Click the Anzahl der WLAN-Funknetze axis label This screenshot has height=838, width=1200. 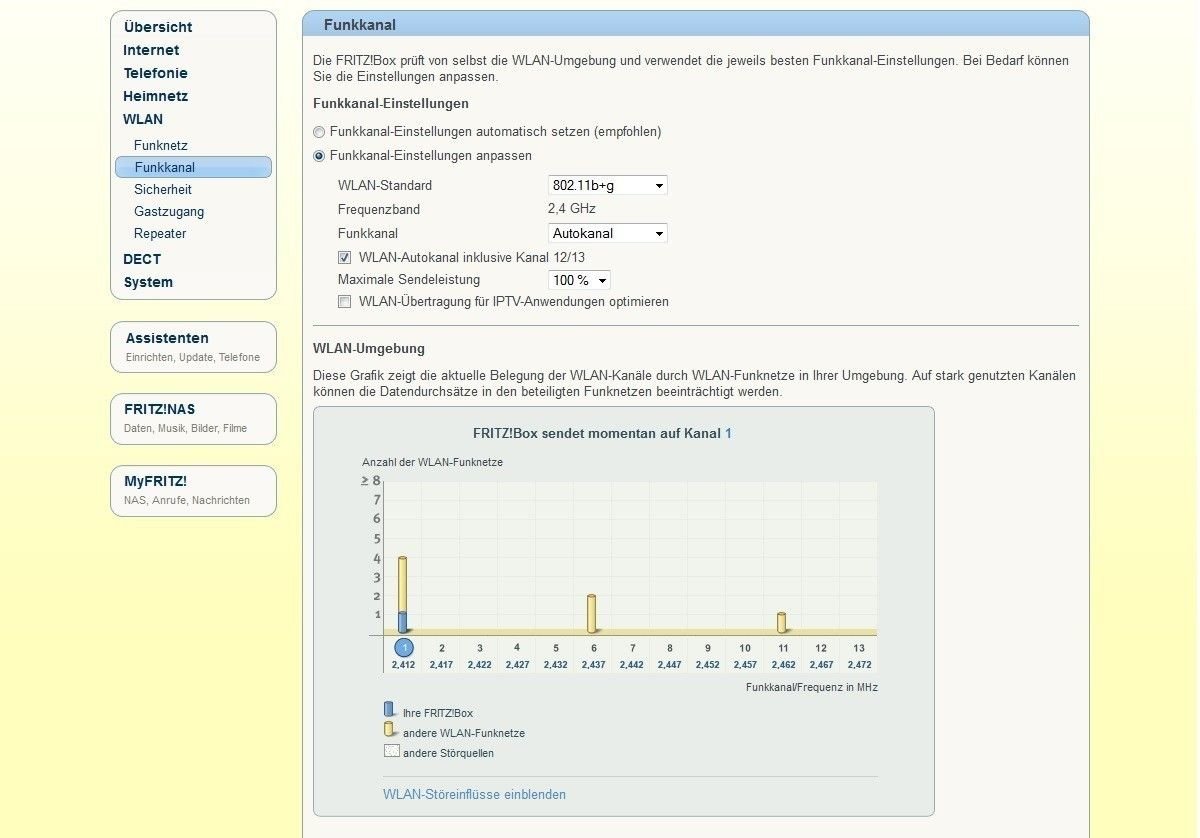click(432, 462)
